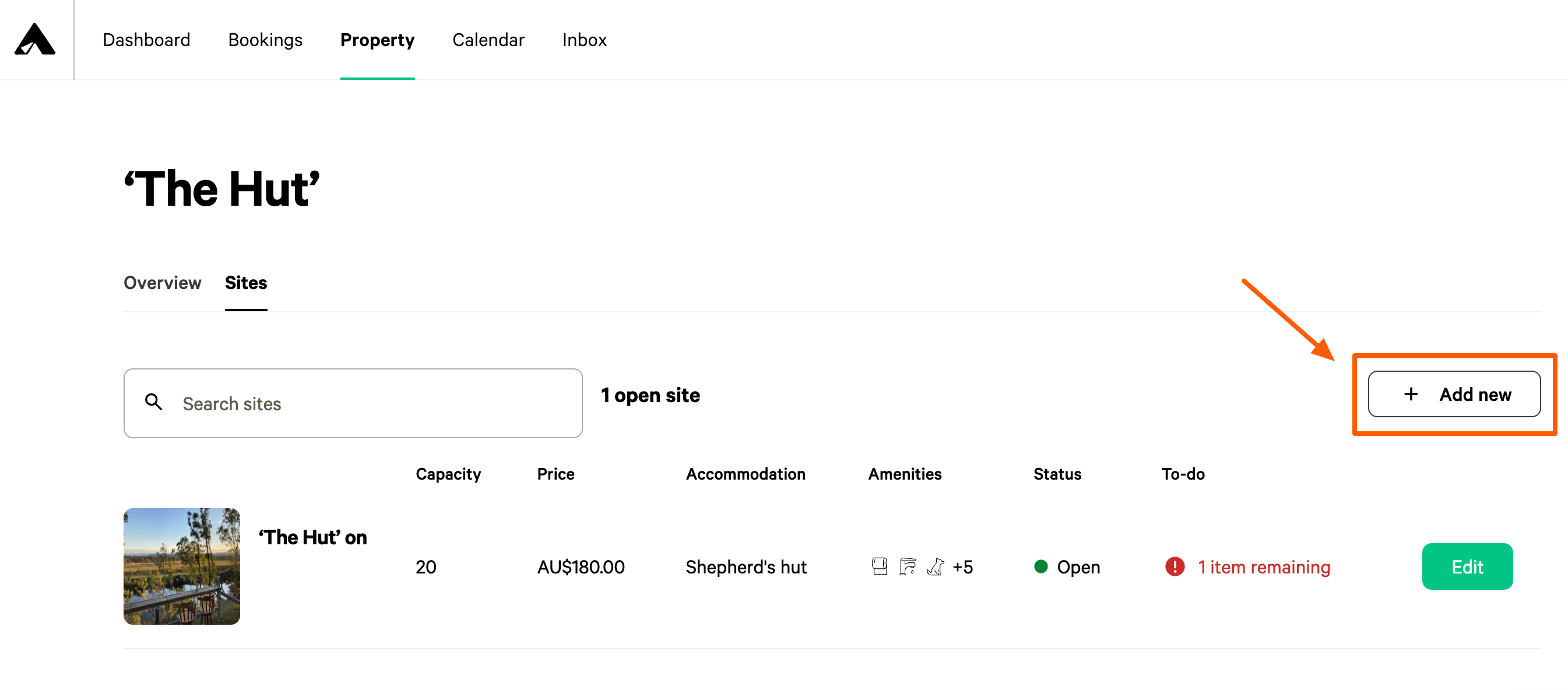Click the red alert icon by 1 item remaining
This screenshot has width=1568, height=690.
click(x=1174, y=566)
